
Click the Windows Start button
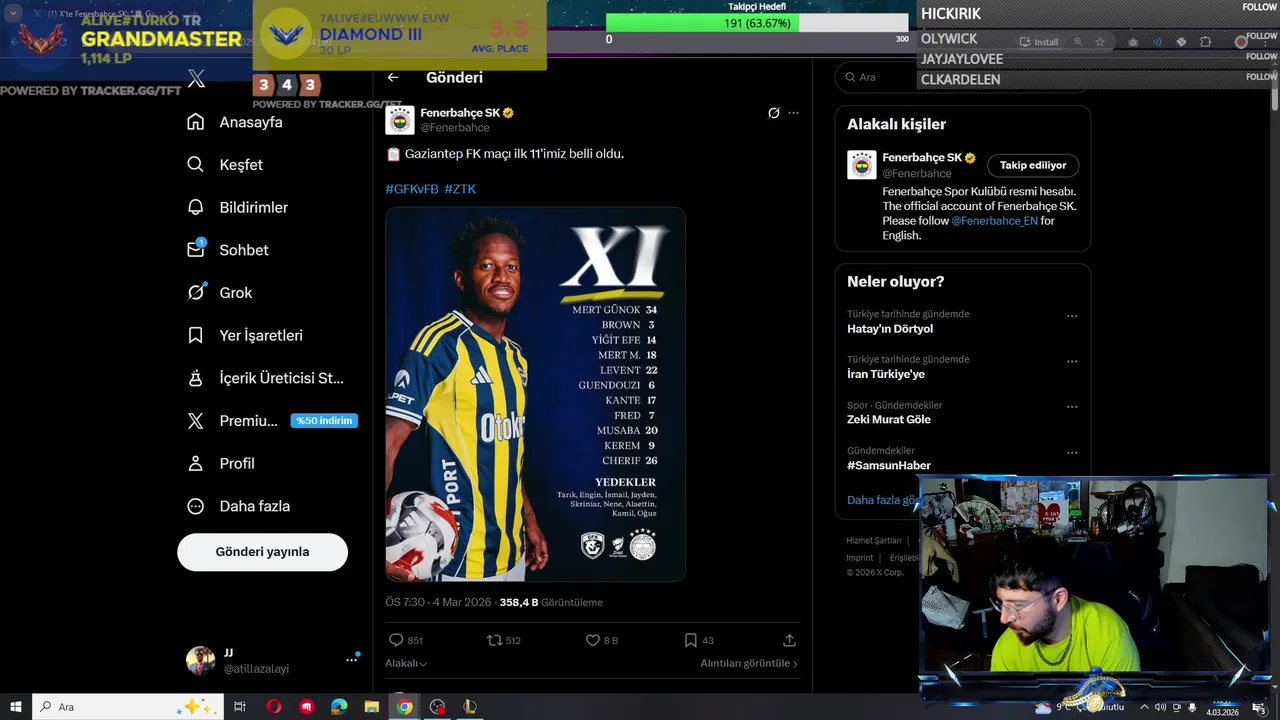point(15,707)
